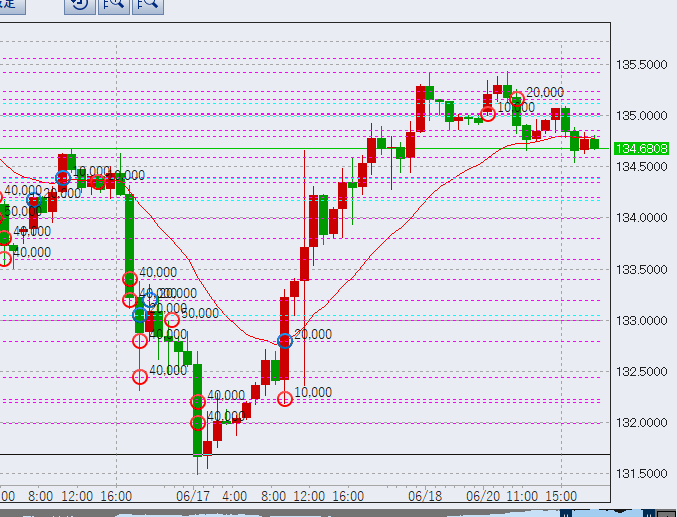
Task: Click the 06/18 date label on time axis
Action: pos(427,496)
